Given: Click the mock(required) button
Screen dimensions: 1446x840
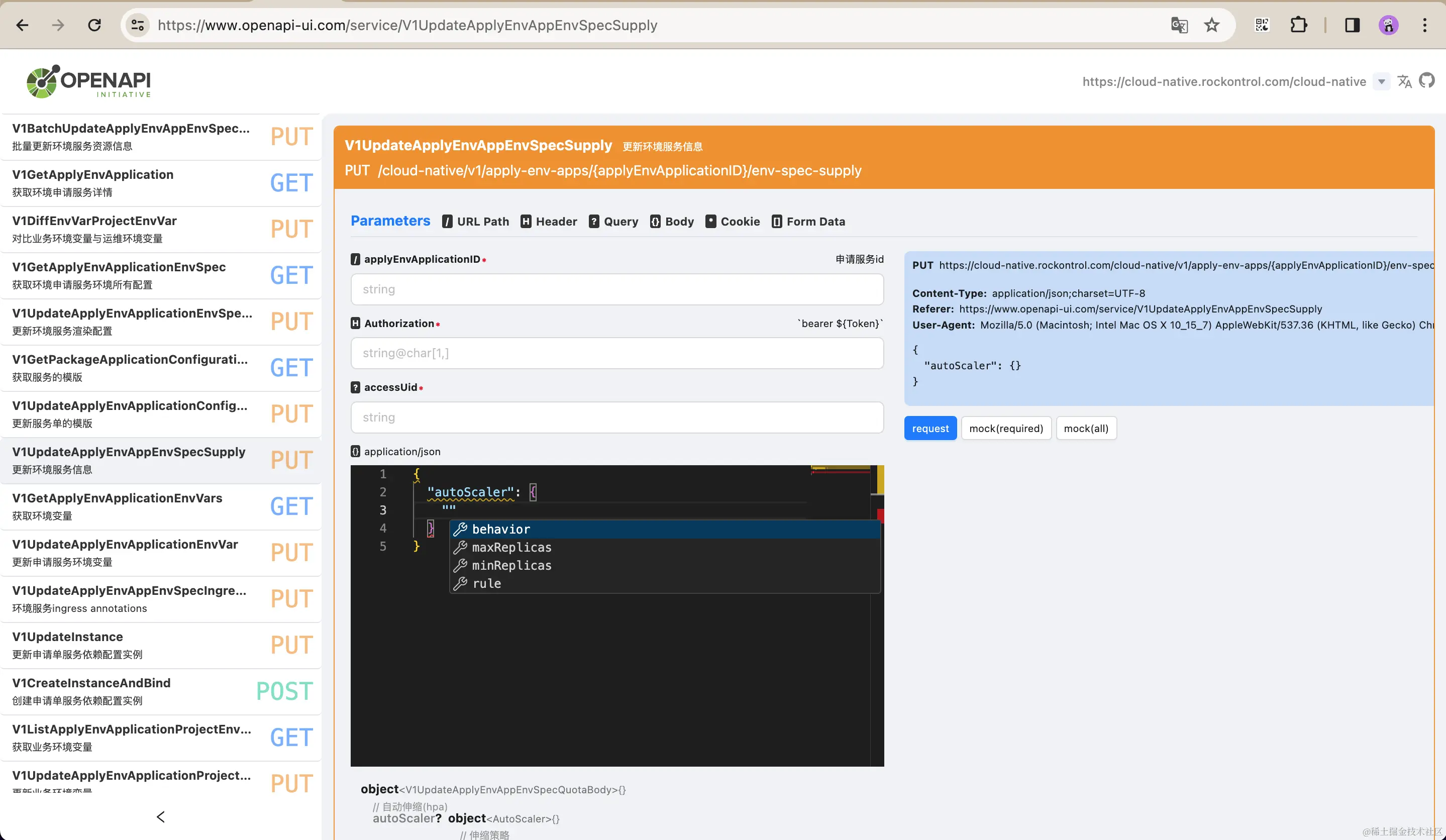Looking at the screenshot, I should (x=1006, y=429).
